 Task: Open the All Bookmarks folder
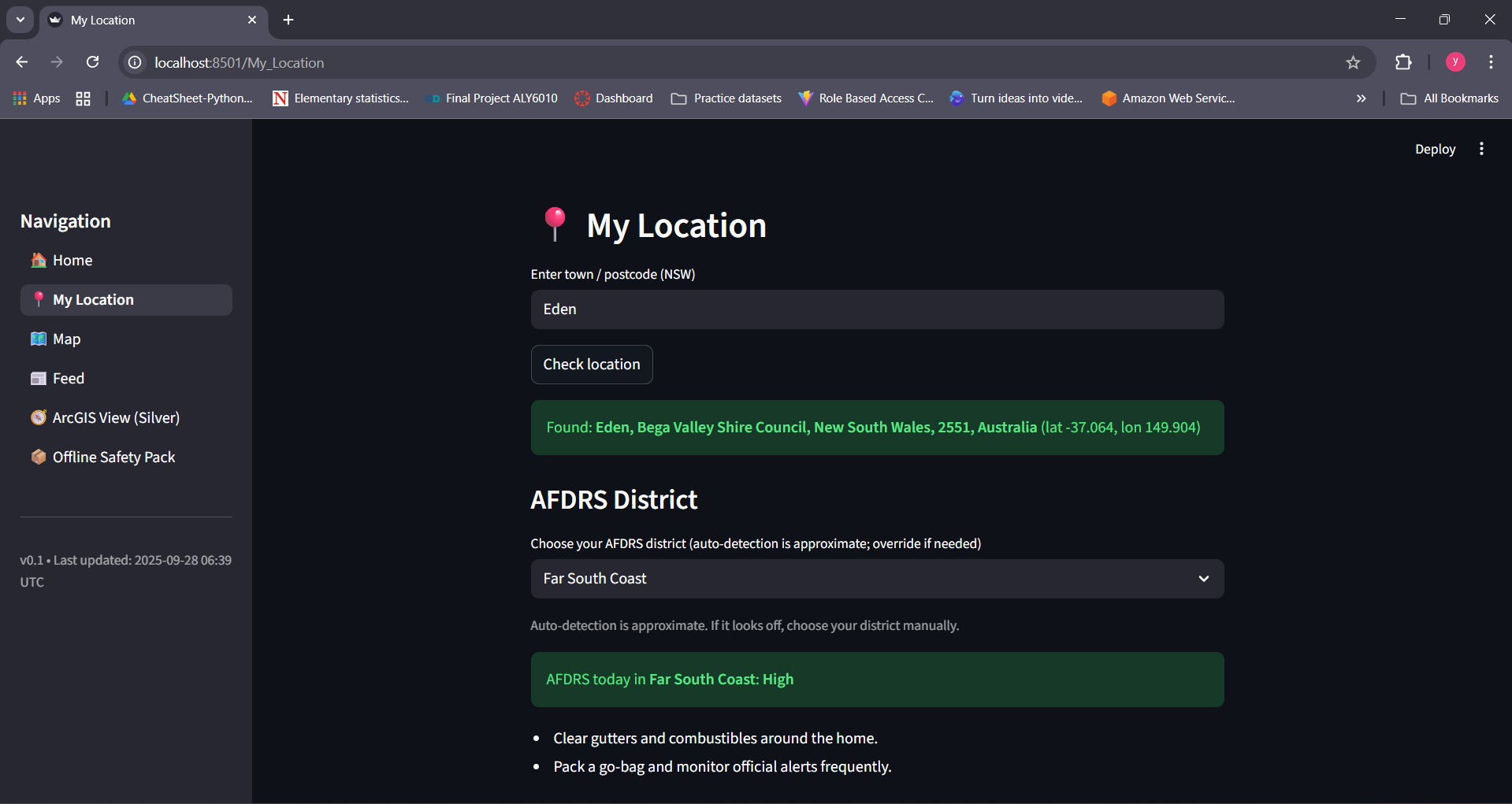click(1449, 98)
